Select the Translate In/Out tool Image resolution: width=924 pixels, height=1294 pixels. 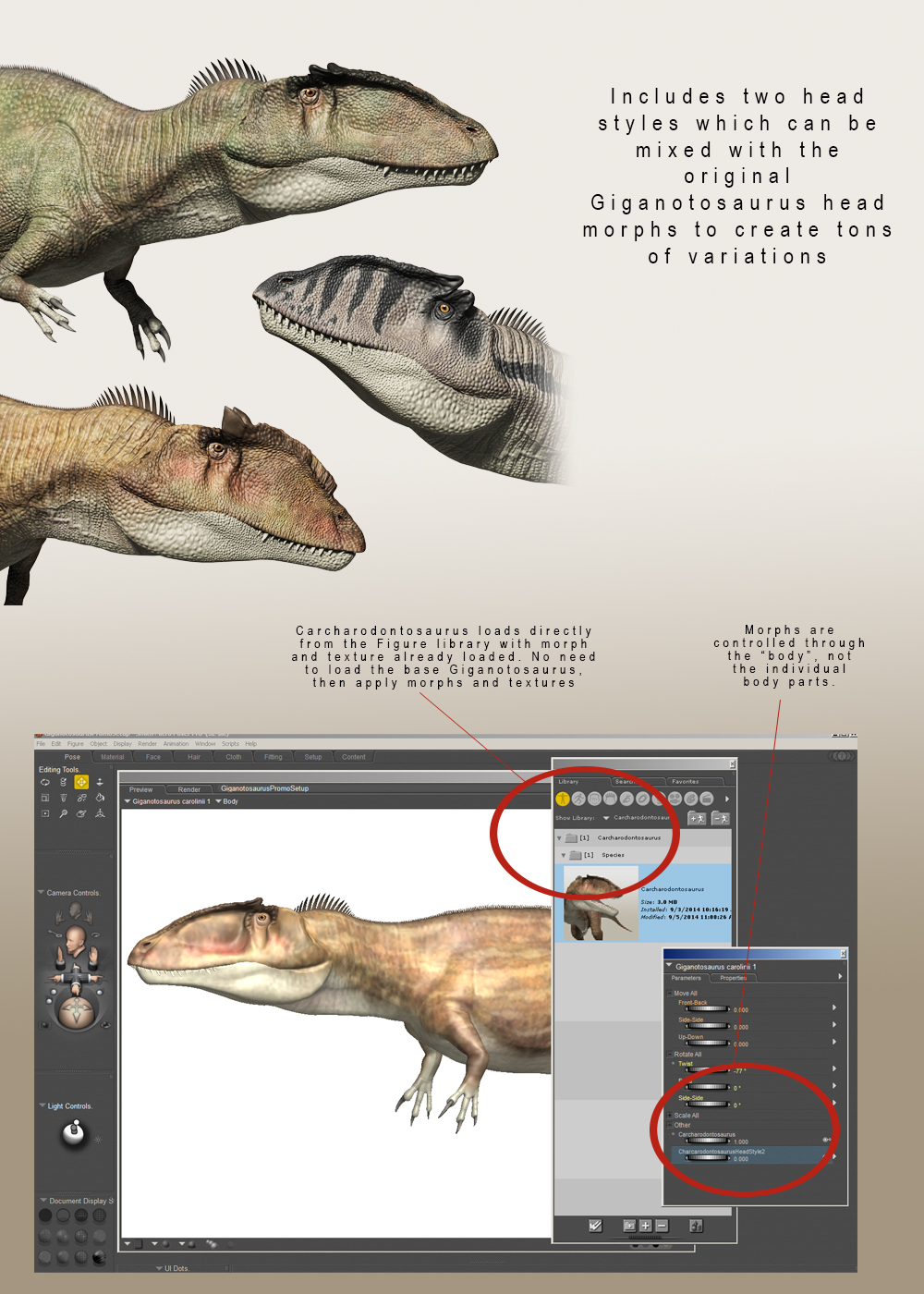pyautogui.click(x=100, y=782)
